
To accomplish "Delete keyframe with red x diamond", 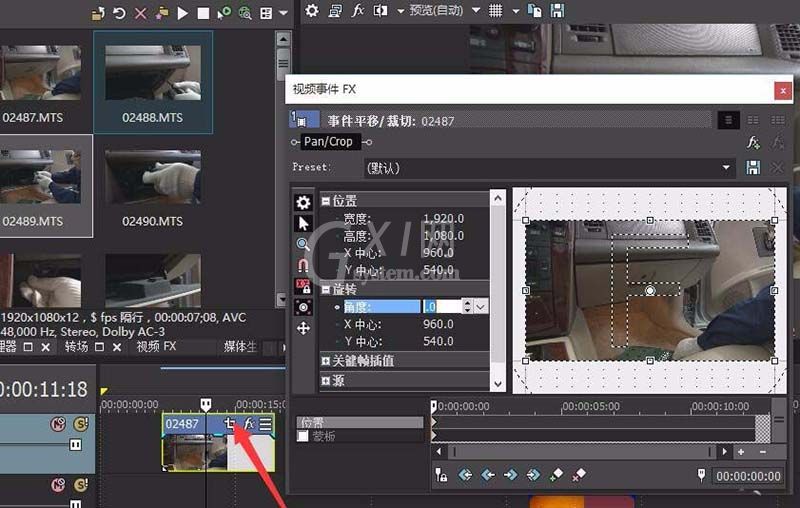I will point(579,475).
